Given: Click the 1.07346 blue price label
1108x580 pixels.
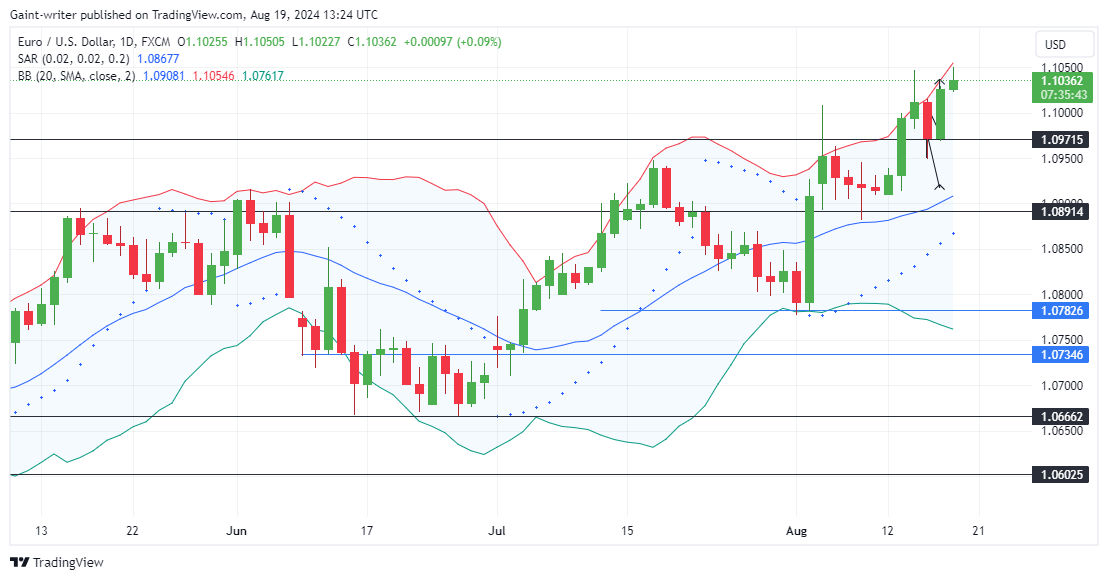Looking at the screenshot, I should 1062,355.
